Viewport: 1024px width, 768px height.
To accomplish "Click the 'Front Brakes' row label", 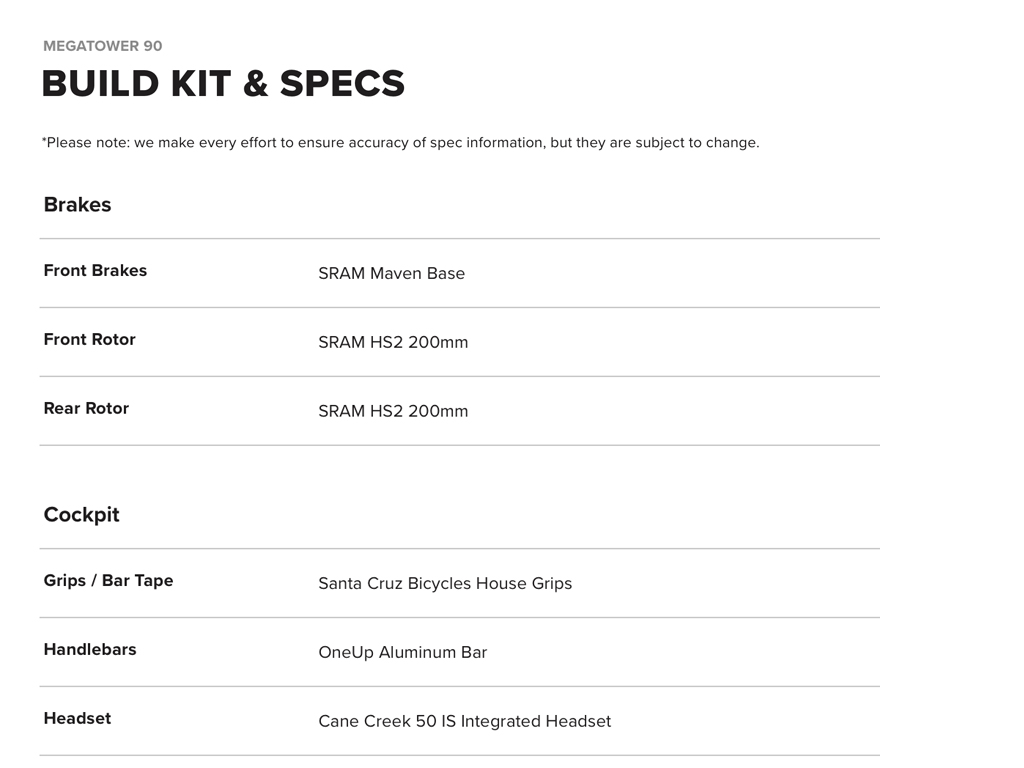I will tap(95, 271).
